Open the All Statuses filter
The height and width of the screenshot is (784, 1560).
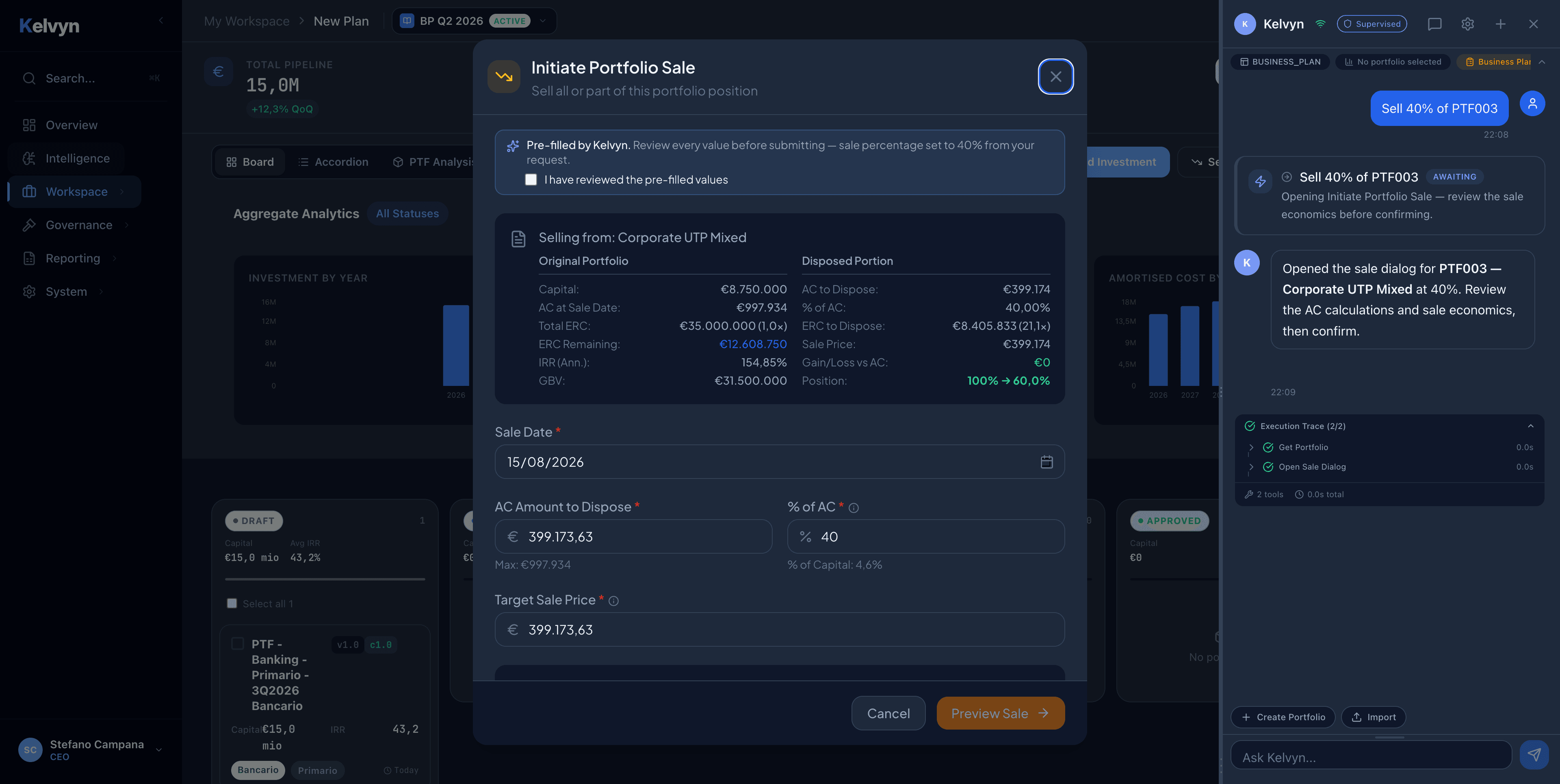click(x=407, y=214)
